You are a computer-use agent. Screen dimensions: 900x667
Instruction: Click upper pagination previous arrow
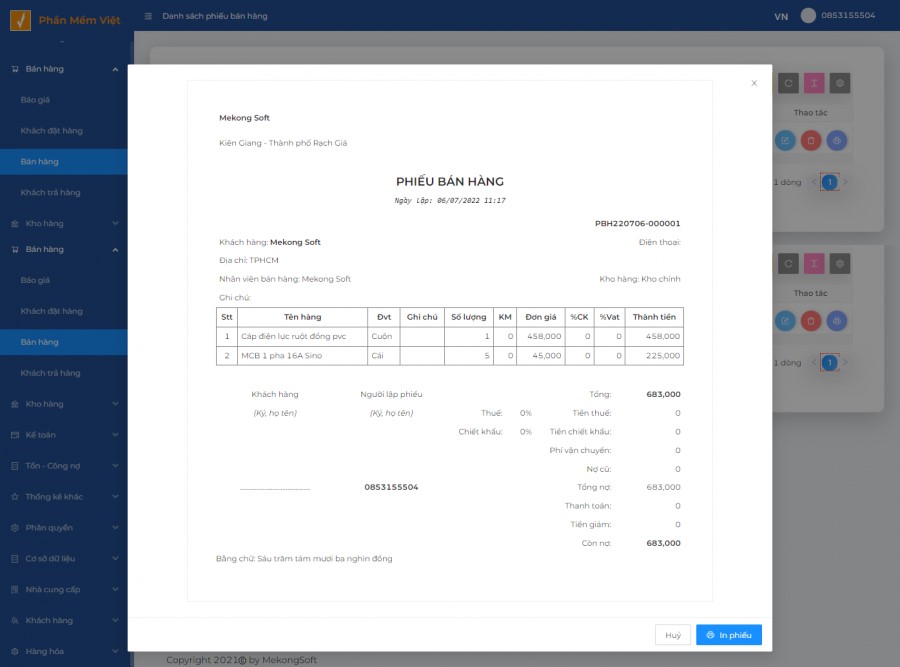814,183
